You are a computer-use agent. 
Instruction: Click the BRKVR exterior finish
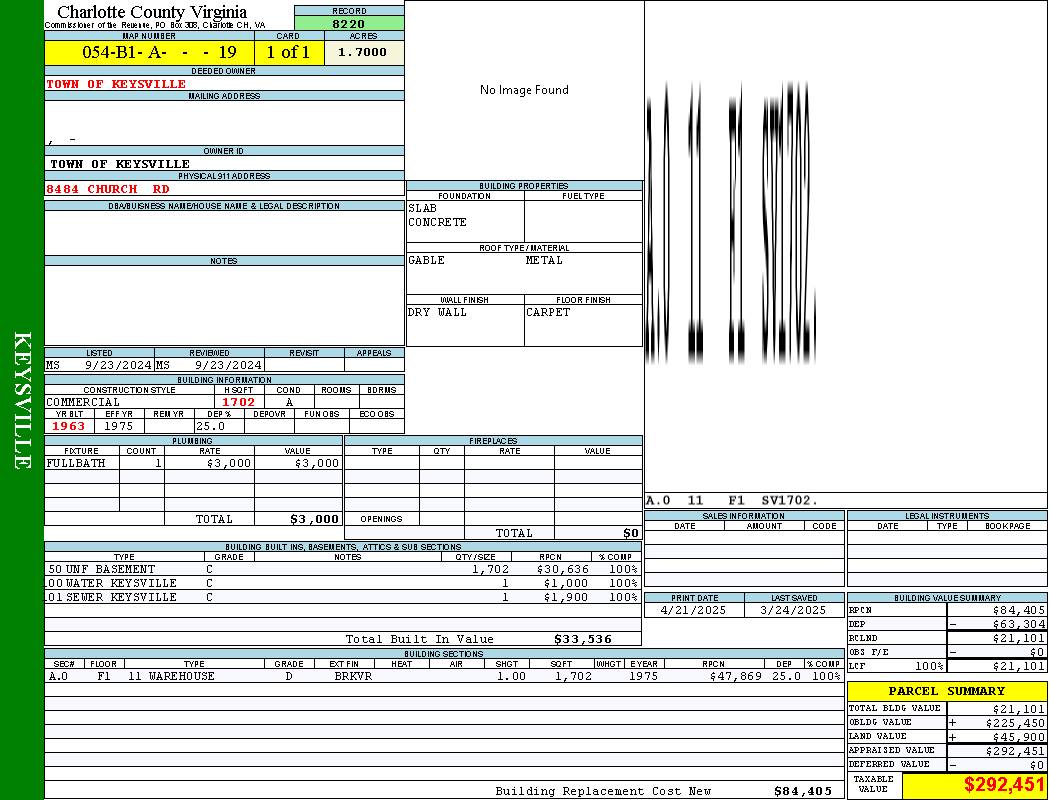tap(353, 676)
